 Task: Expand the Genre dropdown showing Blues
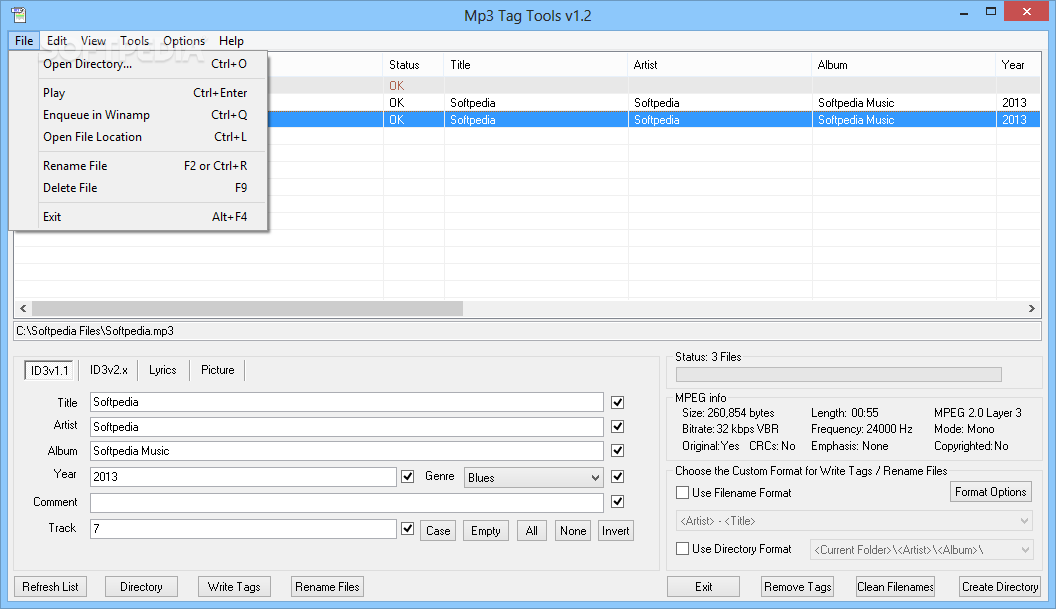[x=533, y=478]
